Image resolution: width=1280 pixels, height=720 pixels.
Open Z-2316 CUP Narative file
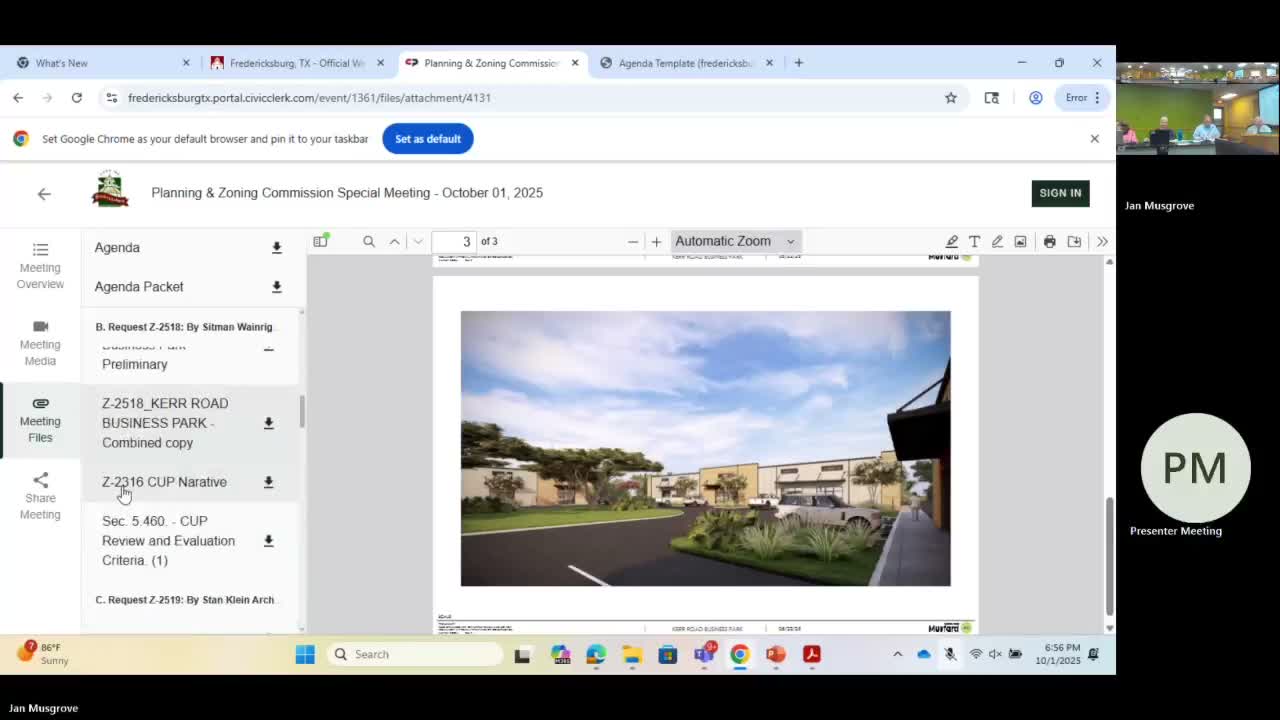click(x=164, y=482)
